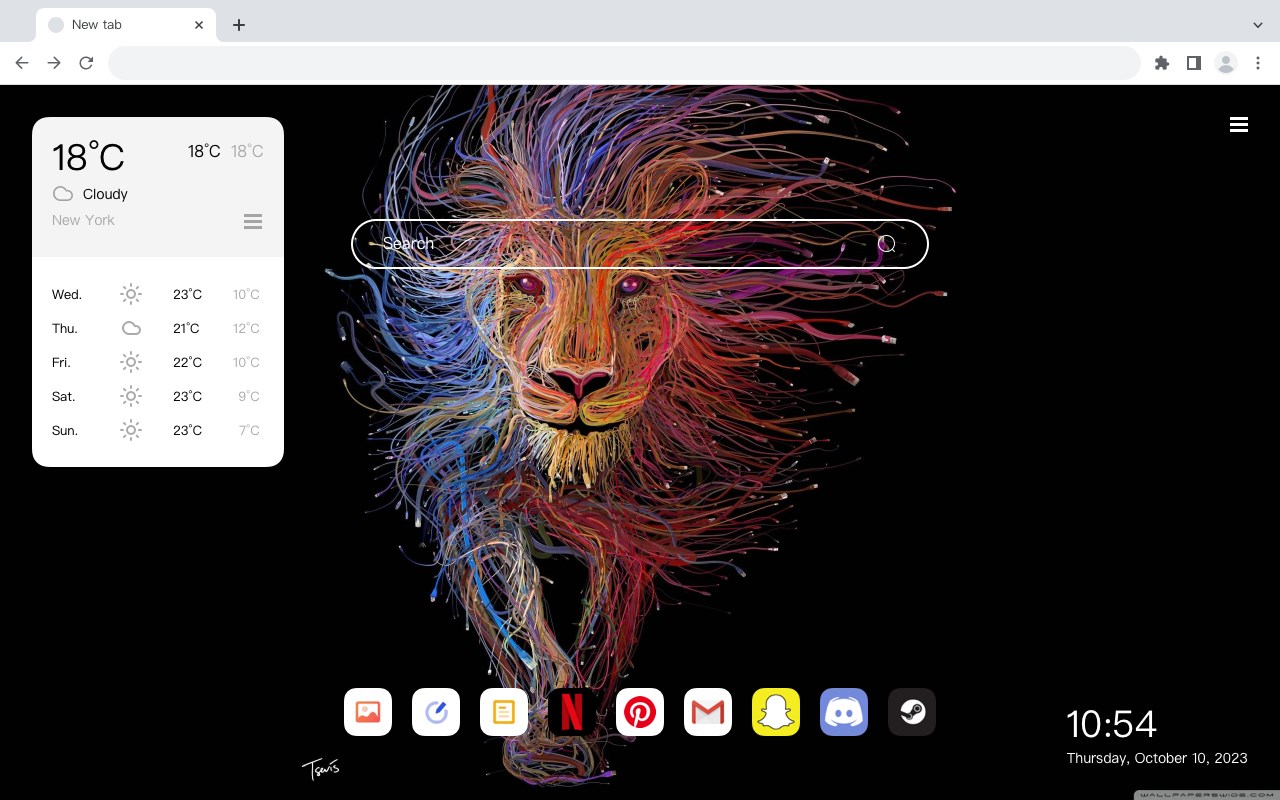Click the cloud icon in the Thu. row
This screenshot has height=800, width=1280.
(131, 328)
